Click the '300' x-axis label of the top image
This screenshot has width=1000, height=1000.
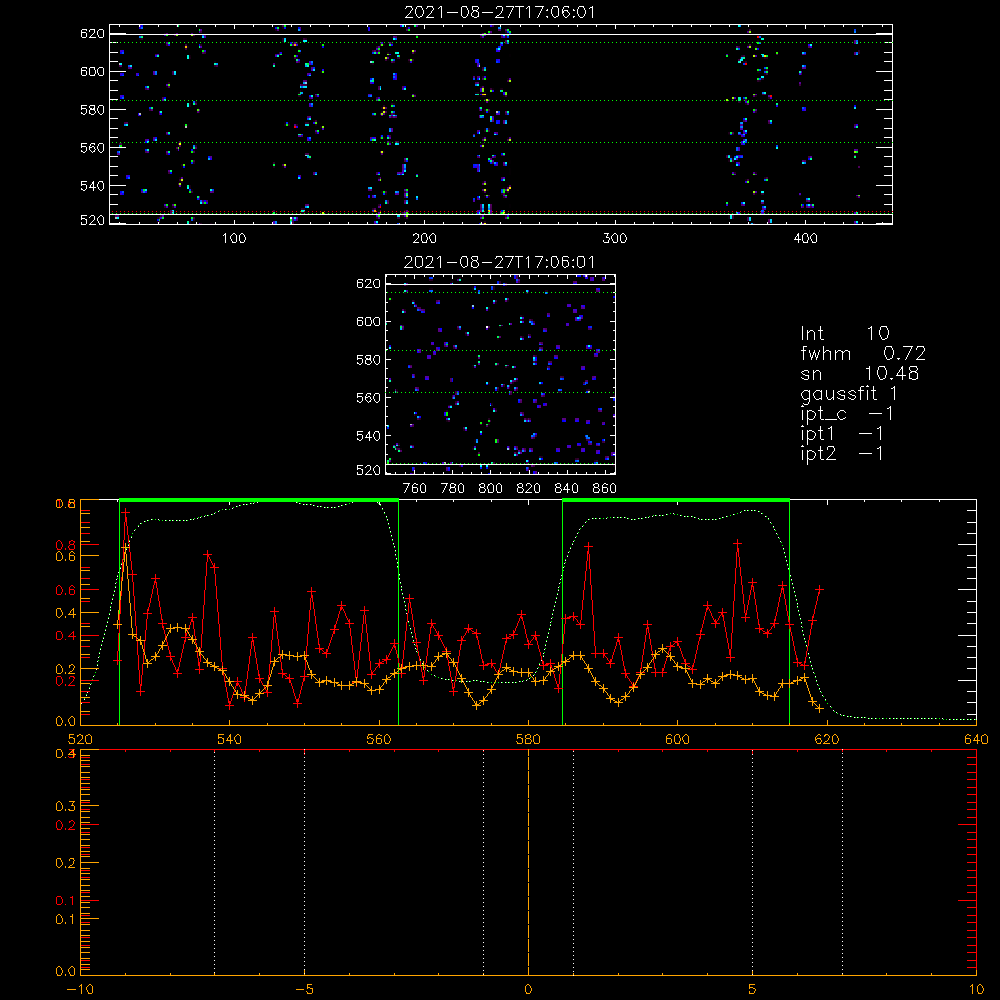pyautogui.click(x=615, y=239)
